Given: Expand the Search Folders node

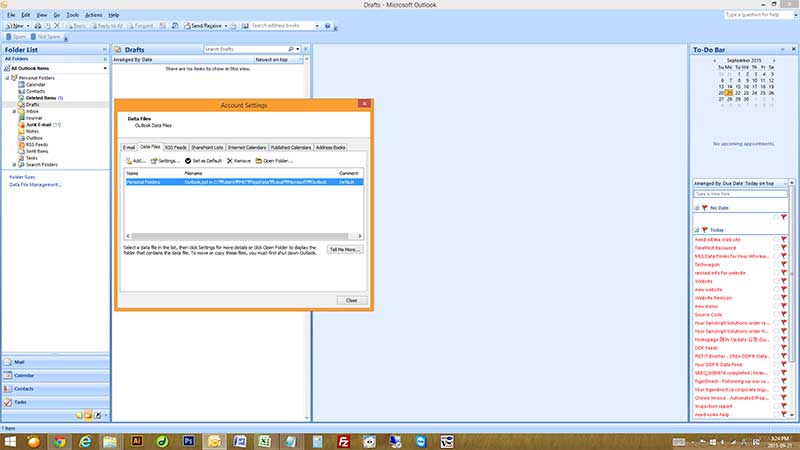Looking at the screenshot, I should (14, 165).
